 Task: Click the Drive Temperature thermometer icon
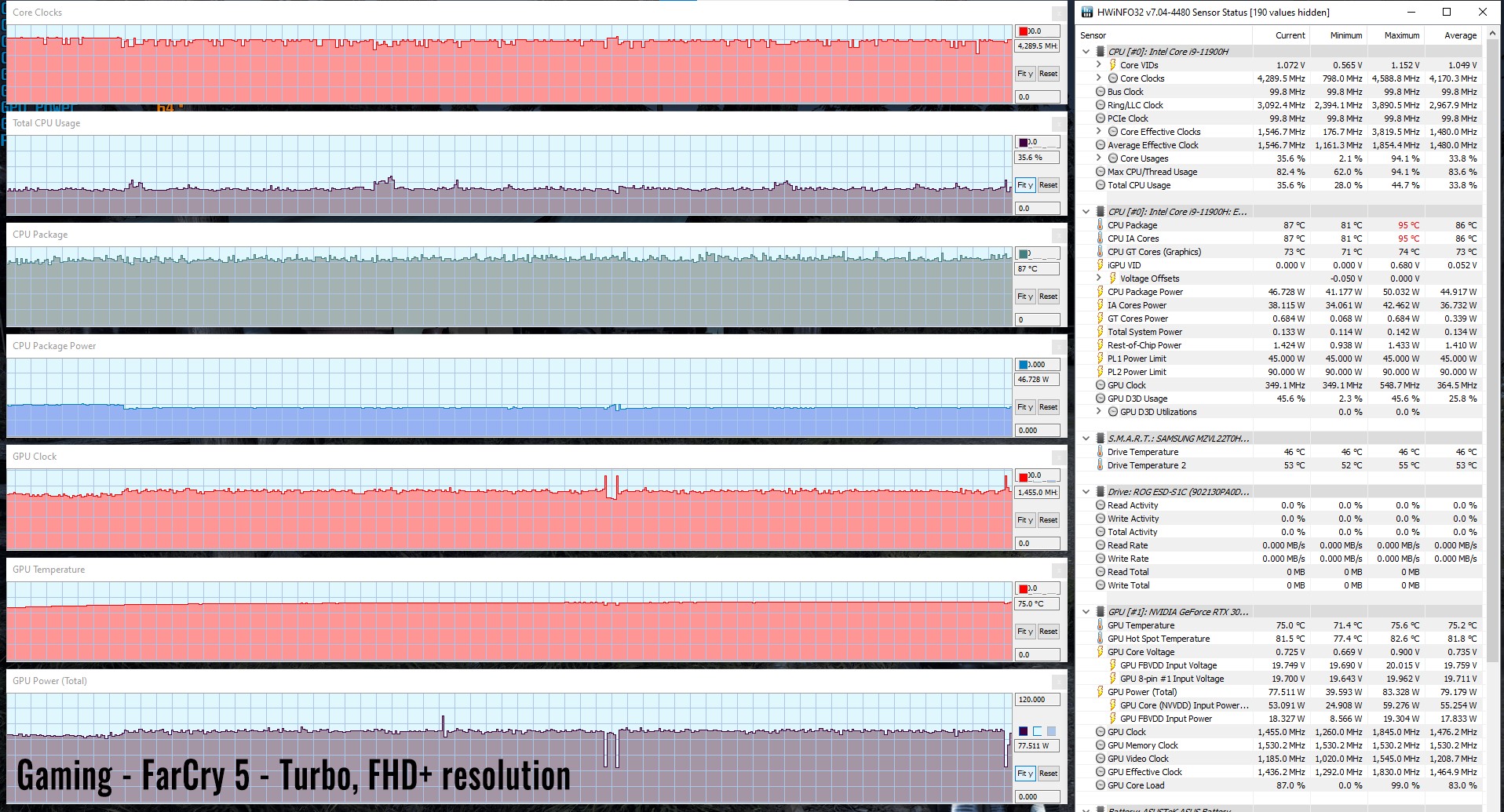(x=1101, y=452)
